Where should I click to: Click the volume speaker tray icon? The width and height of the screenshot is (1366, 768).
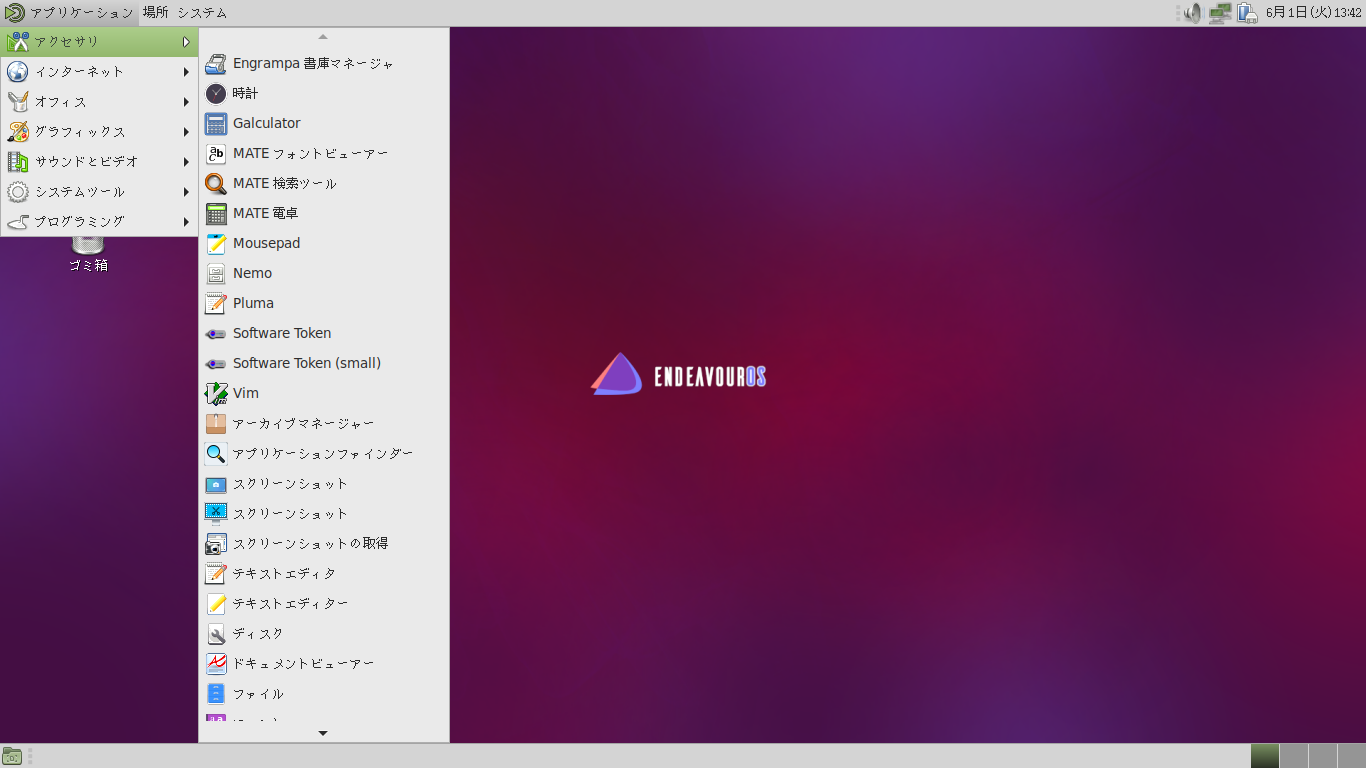pyautogui.click(x=1192, y=13)
